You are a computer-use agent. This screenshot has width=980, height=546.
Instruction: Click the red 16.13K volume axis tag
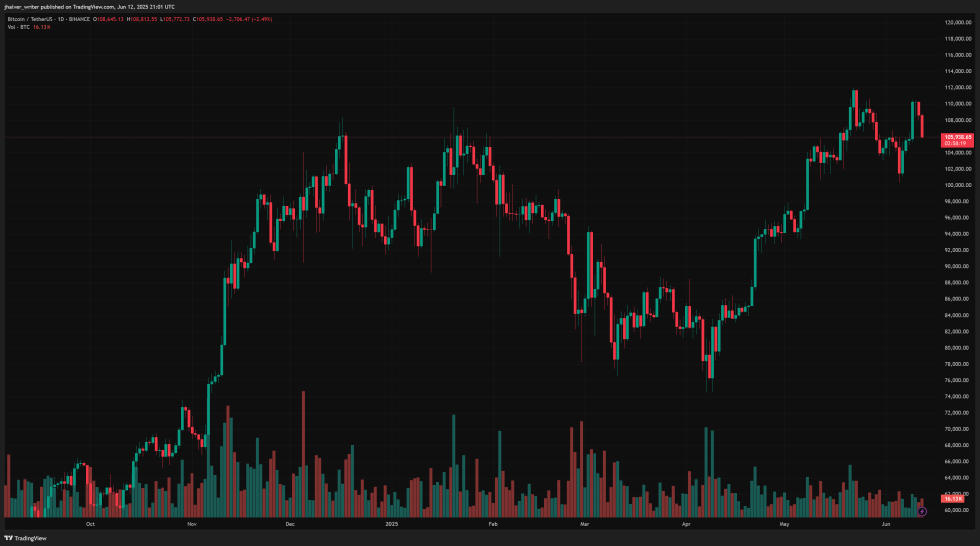[953, 497]
